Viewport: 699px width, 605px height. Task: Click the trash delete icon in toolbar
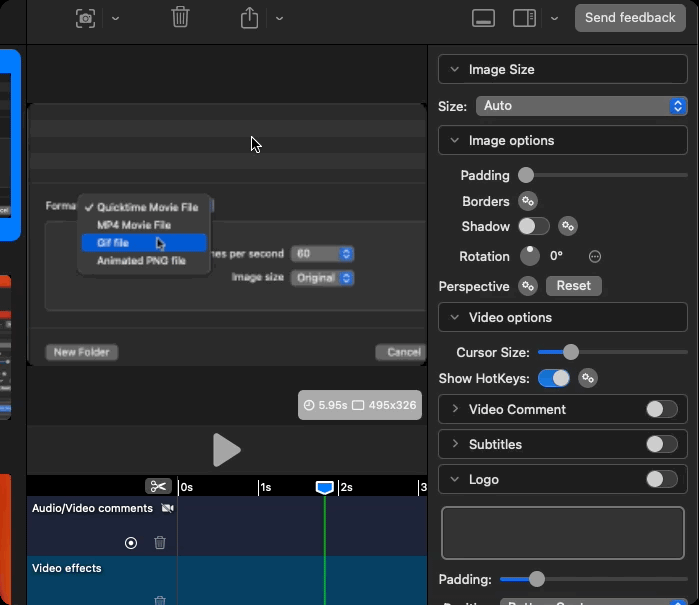(x=180, y=18)
